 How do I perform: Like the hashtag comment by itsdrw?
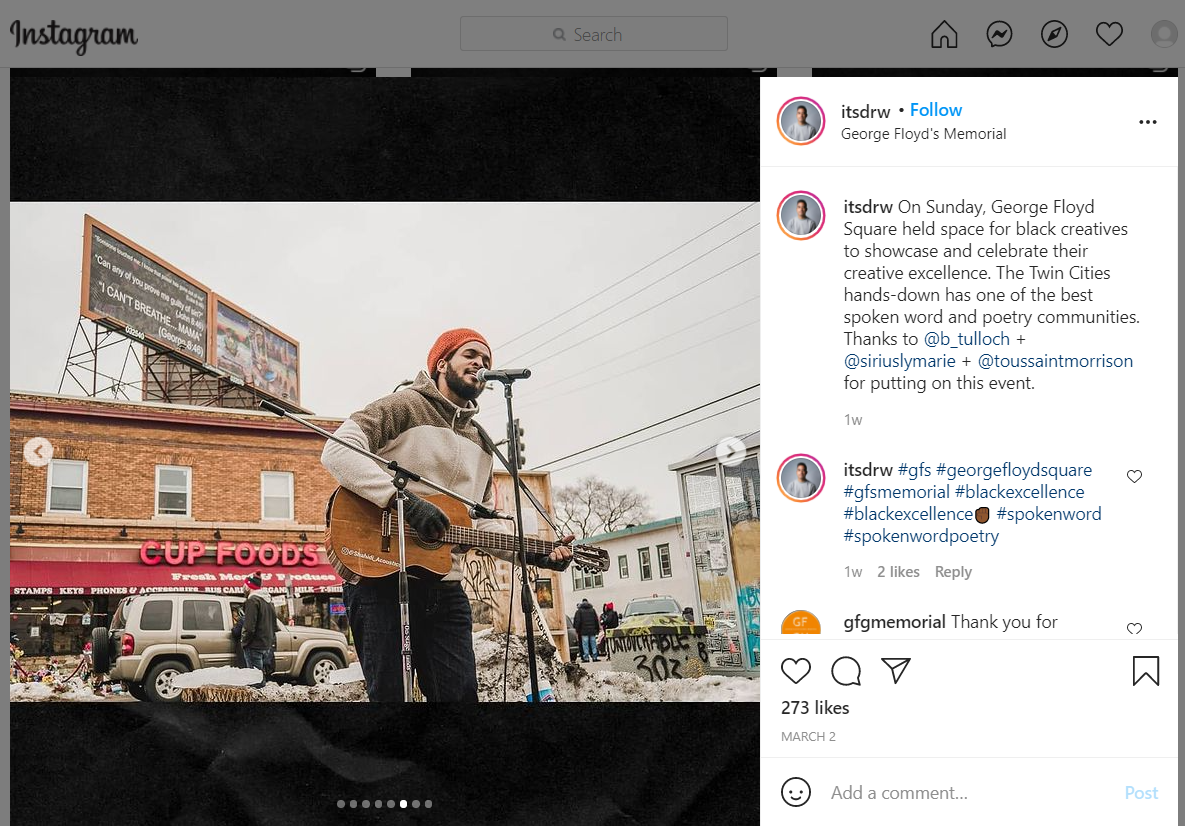1134,477
